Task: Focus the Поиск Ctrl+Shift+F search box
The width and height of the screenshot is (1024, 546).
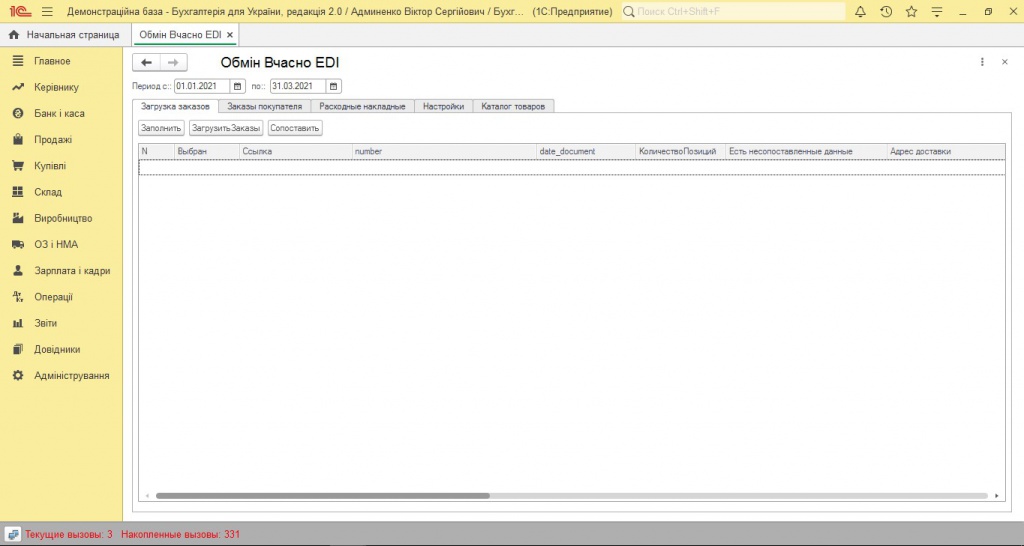Action: (733, 12)
